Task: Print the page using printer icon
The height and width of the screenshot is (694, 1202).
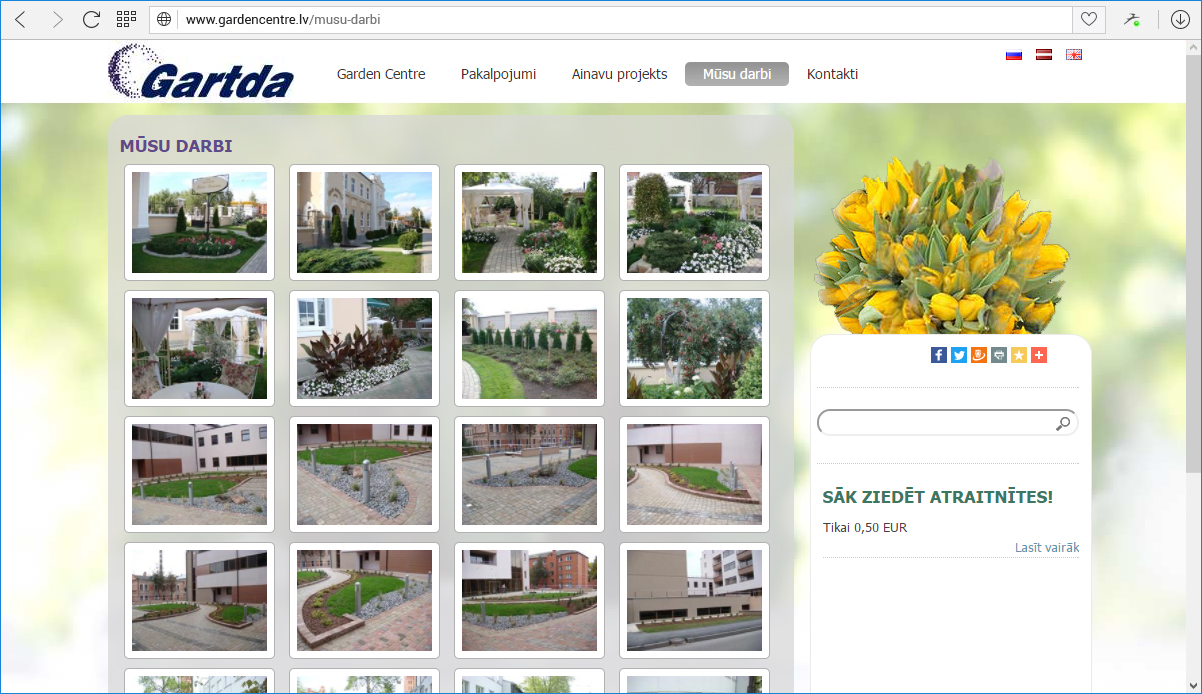Action: (x=999, y=355)
